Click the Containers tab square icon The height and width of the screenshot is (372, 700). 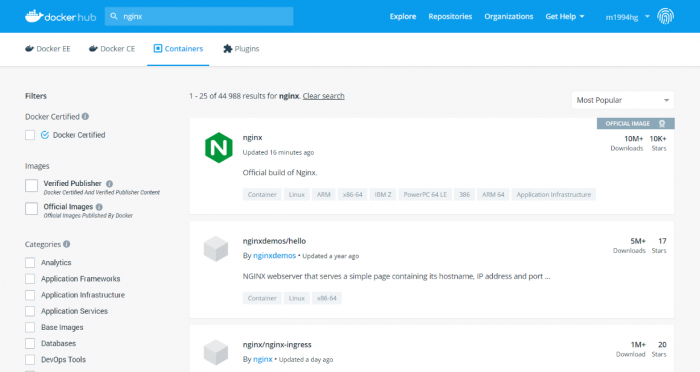coord(158,48)
